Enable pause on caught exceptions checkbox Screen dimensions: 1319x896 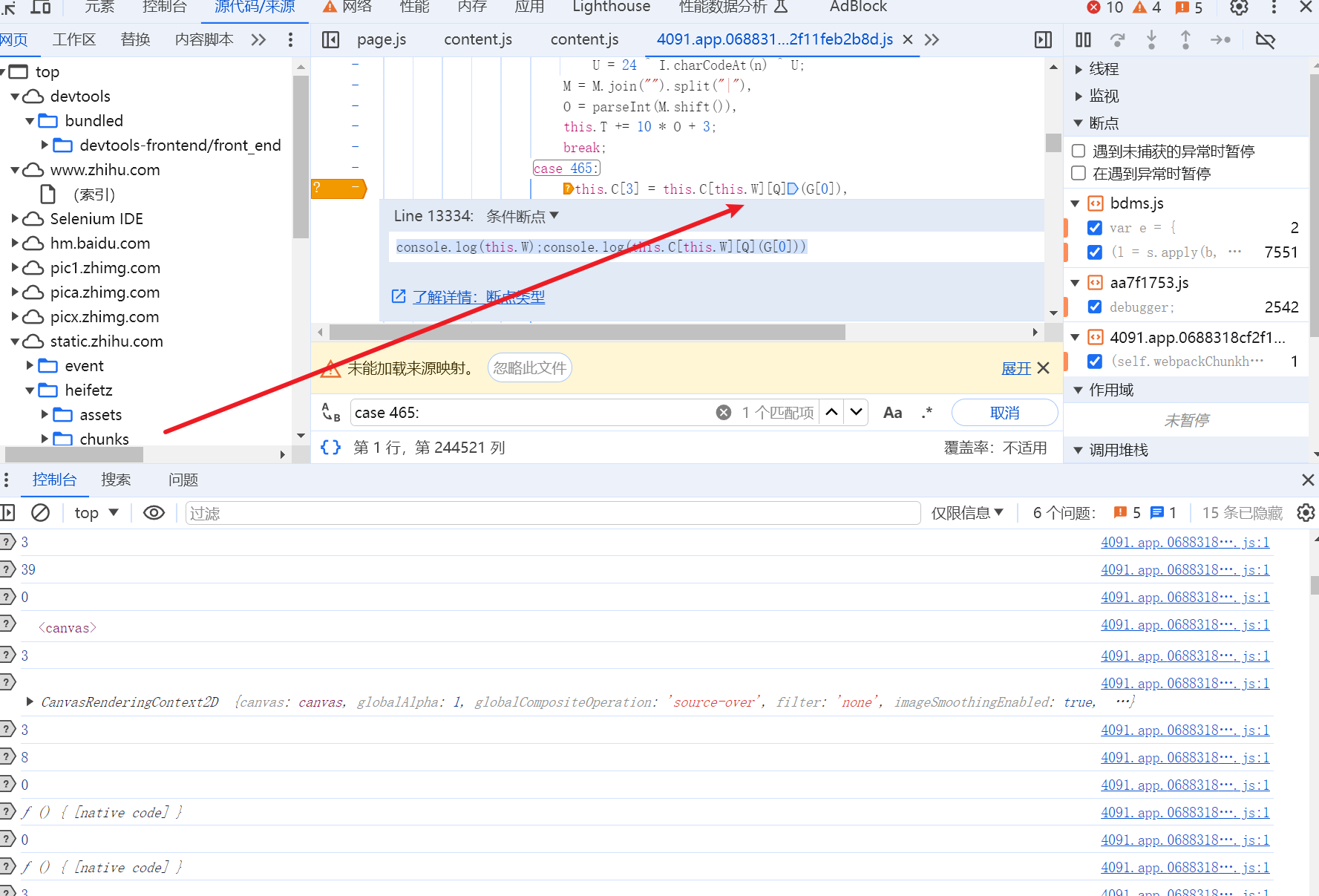pyautogui.click(x=1079, y=173)
